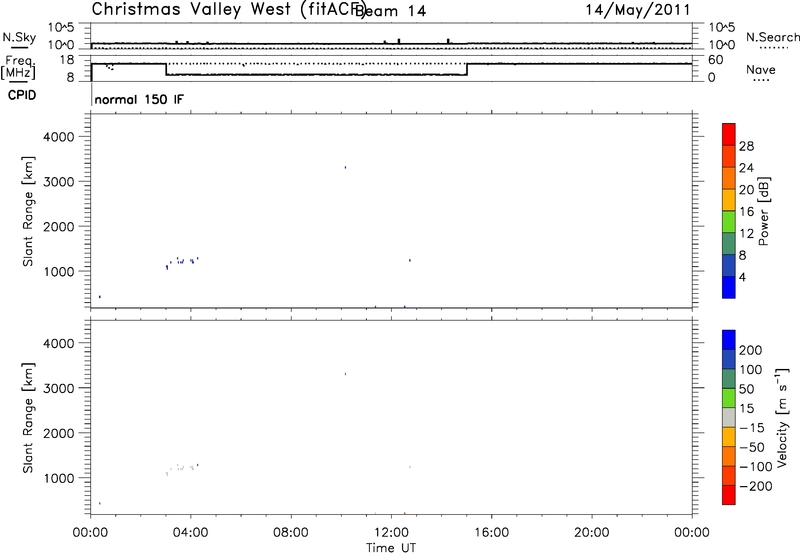Pick the Velocity segment between -50 and -100

tap(729, 456)
